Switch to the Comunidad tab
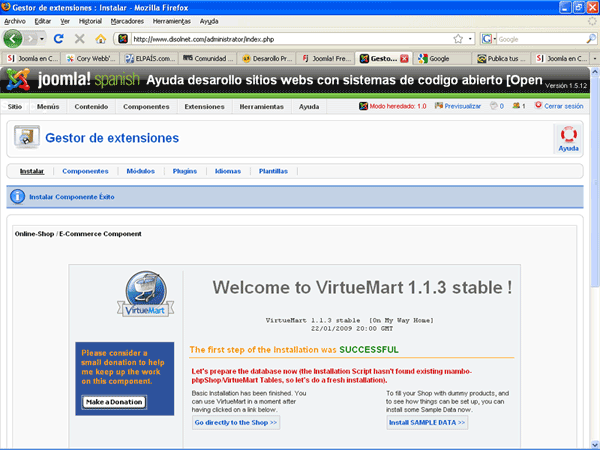This screenshot has height=450, width=600. [x=208, y=59]
